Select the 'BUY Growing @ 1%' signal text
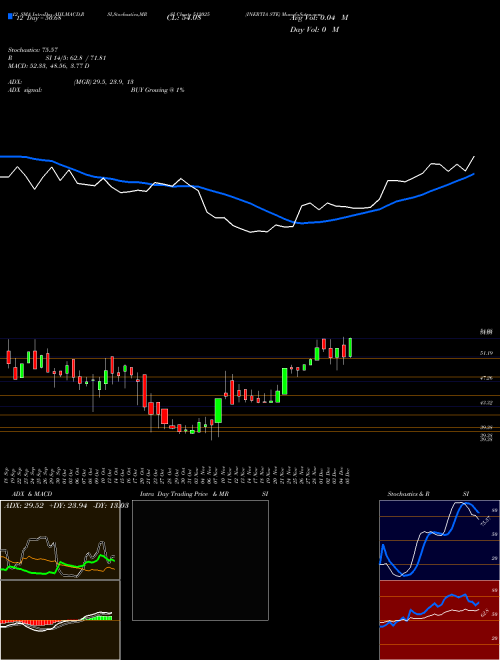 click(157, 90)
